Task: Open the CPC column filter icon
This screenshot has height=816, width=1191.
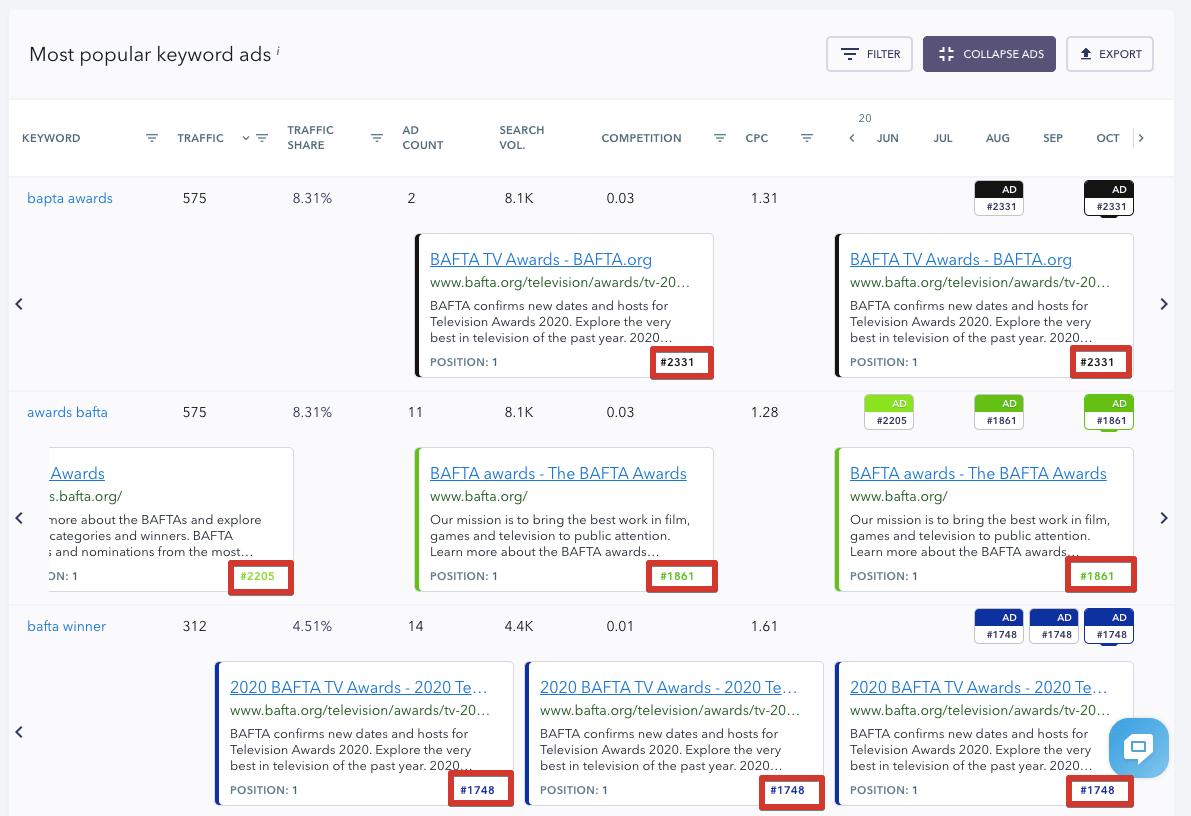Action: [807, 138]
